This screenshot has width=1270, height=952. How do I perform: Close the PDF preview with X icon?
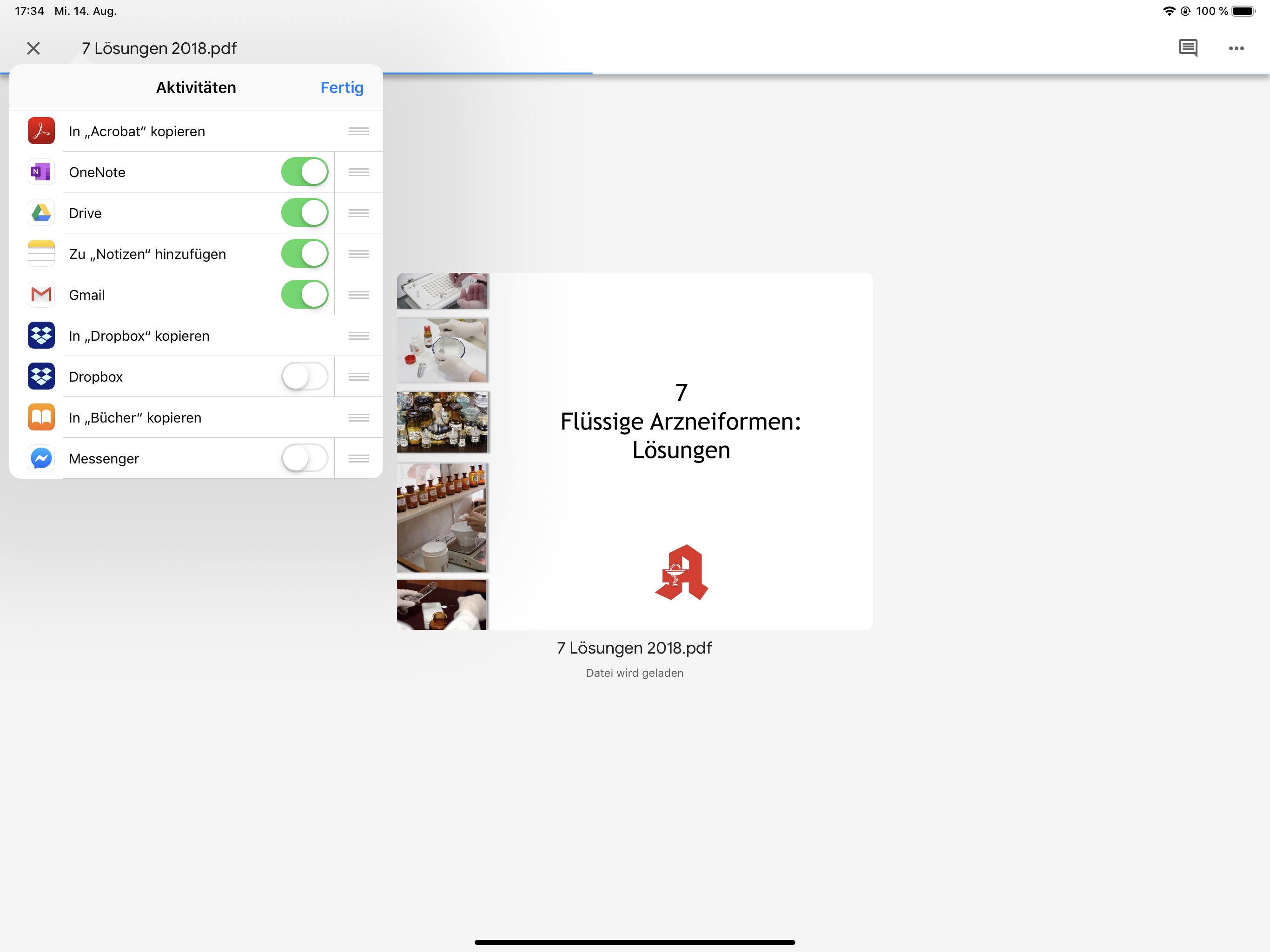click(33, 48)
